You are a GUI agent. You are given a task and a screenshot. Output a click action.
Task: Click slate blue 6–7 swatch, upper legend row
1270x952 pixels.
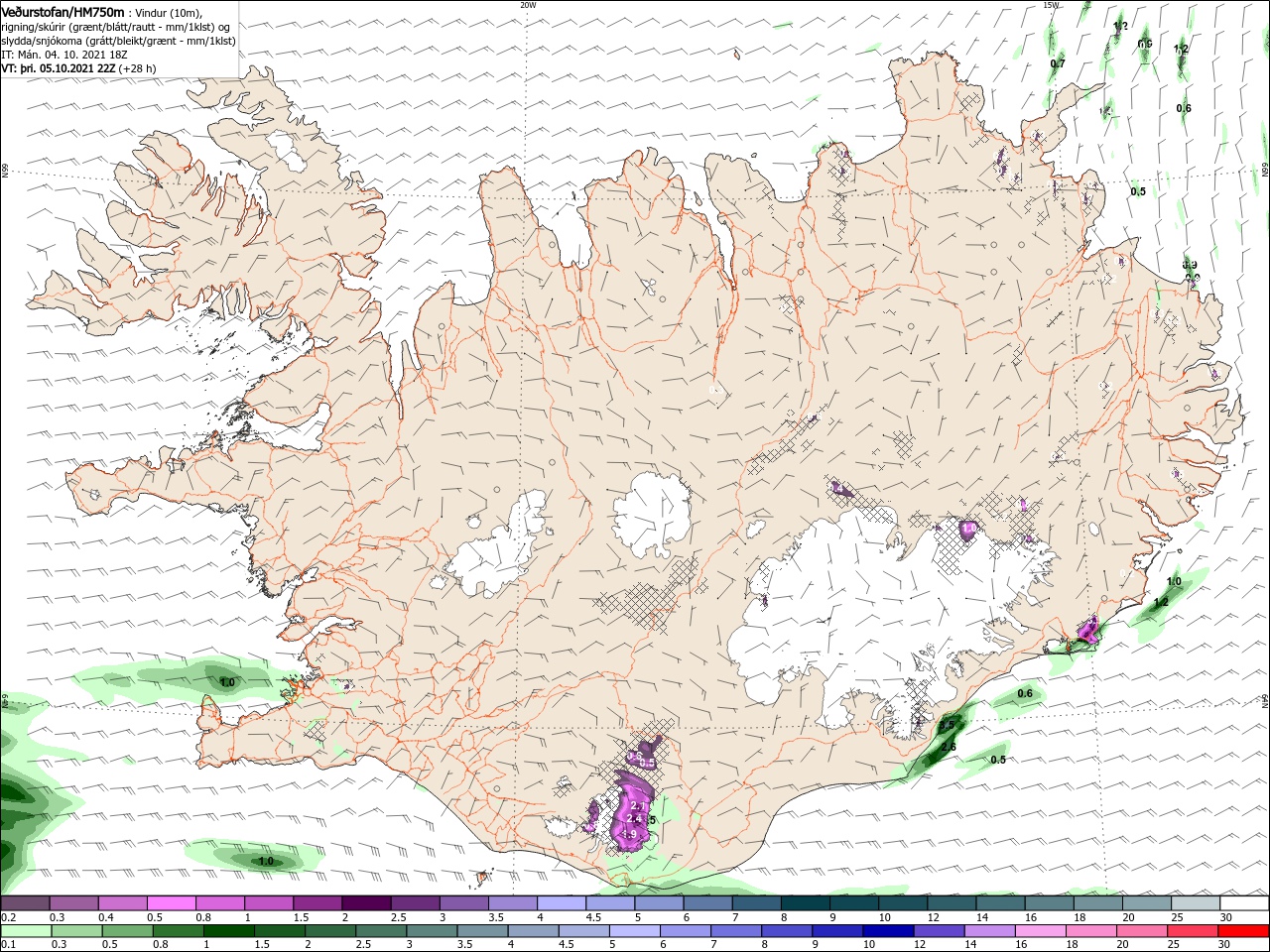tap(707, 903)
